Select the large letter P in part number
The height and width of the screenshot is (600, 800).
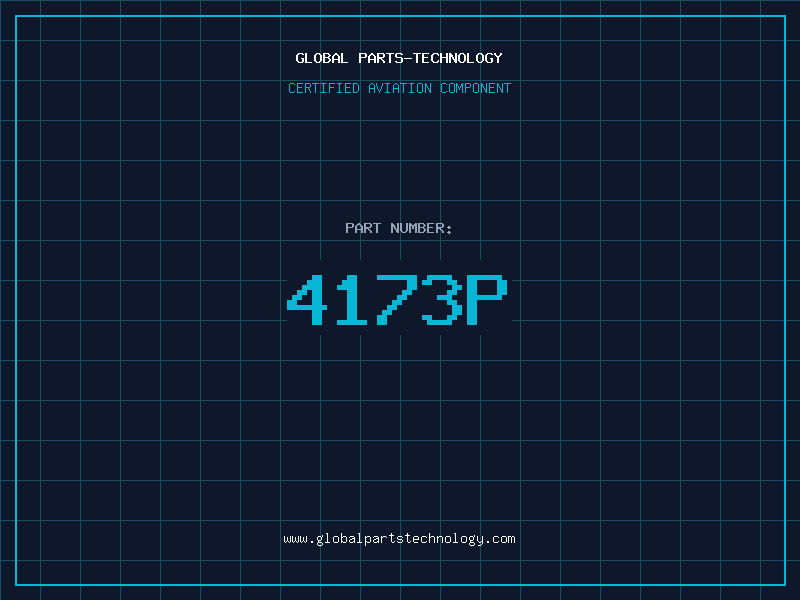(x=487, y=299)
